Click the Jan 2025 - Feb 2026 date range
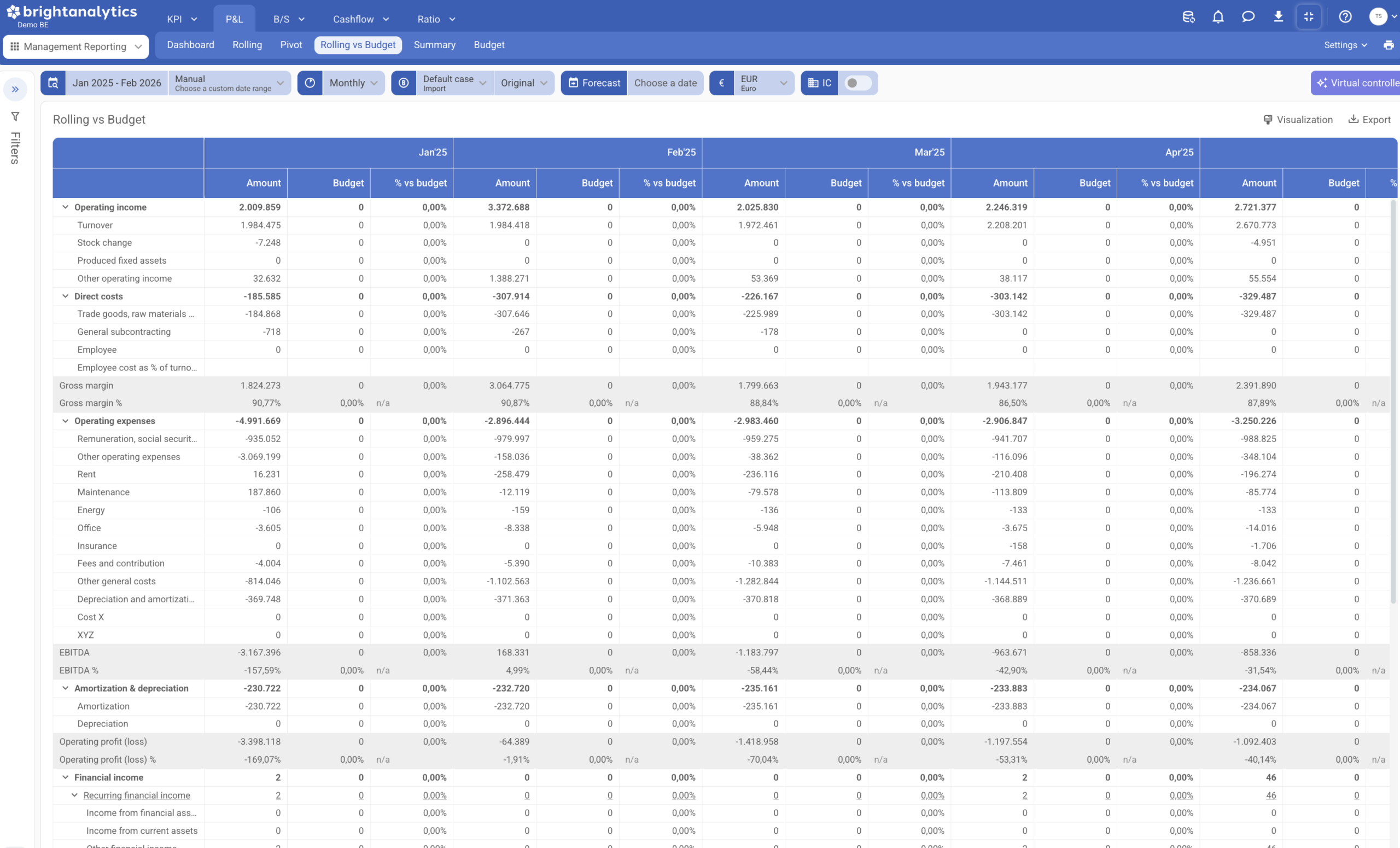The image size is (1400, 848). (117, 83)
